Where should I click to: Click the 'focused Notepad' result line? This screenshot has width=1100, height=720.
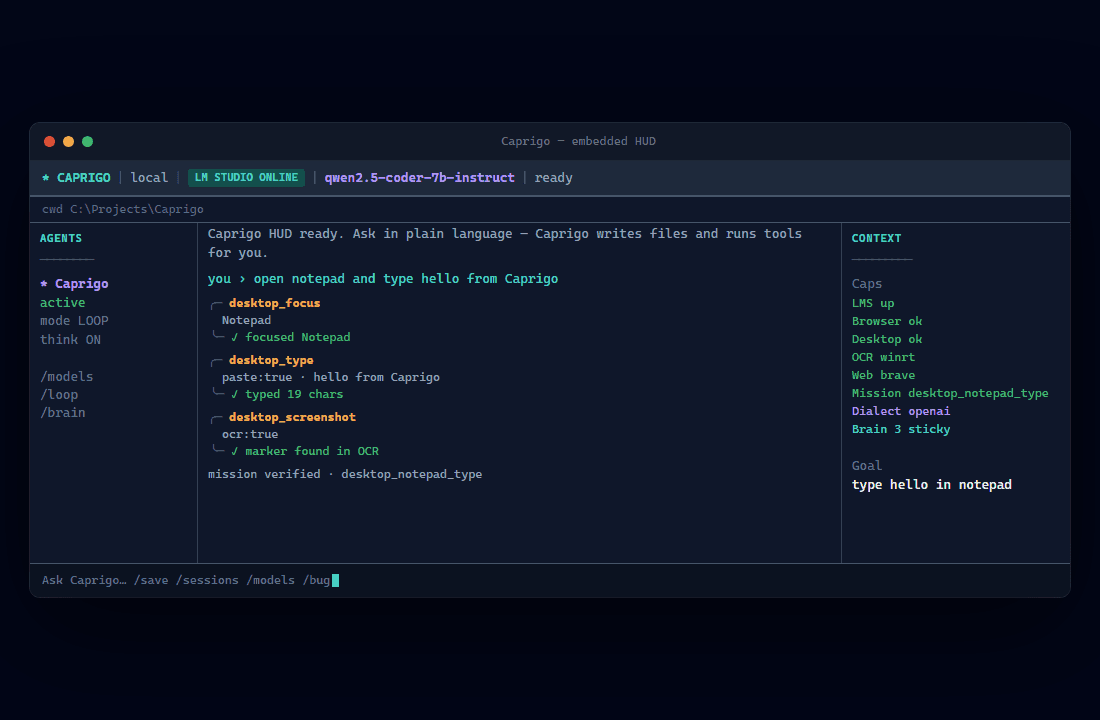[290, 338]
